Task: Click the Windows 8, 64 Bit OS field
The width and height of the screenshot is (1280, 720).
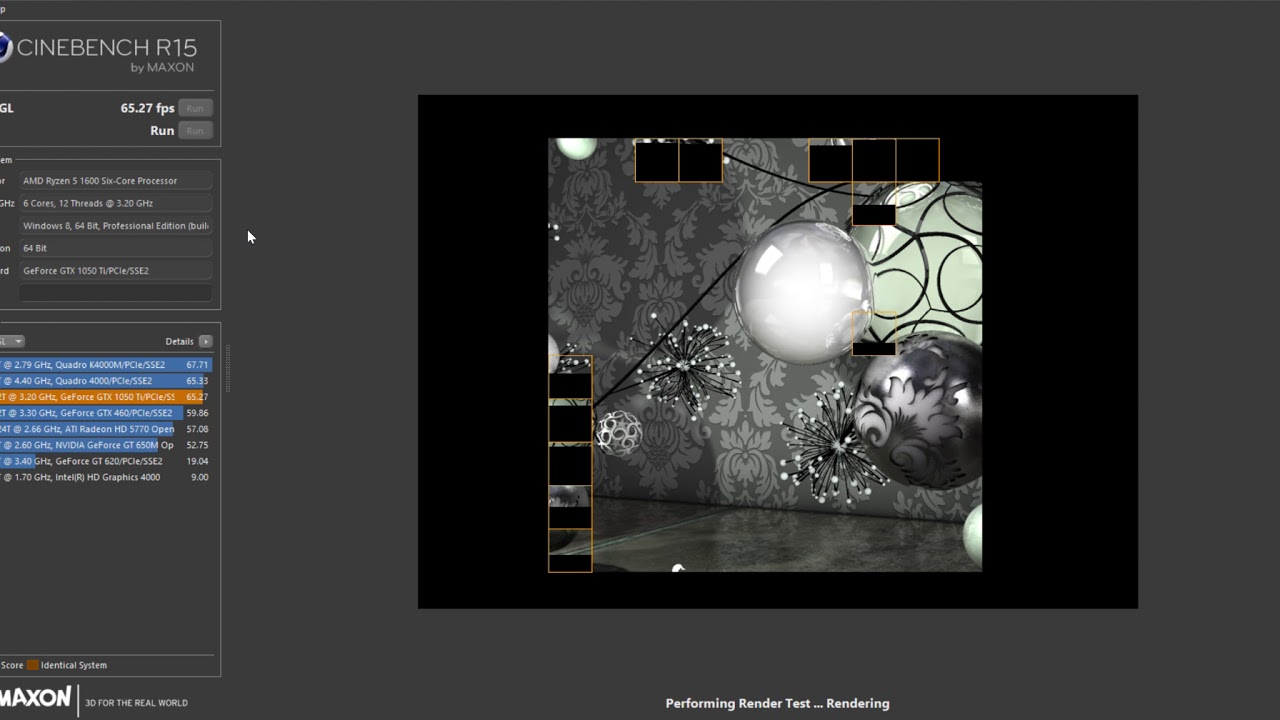Action: [x=115, y=226]
